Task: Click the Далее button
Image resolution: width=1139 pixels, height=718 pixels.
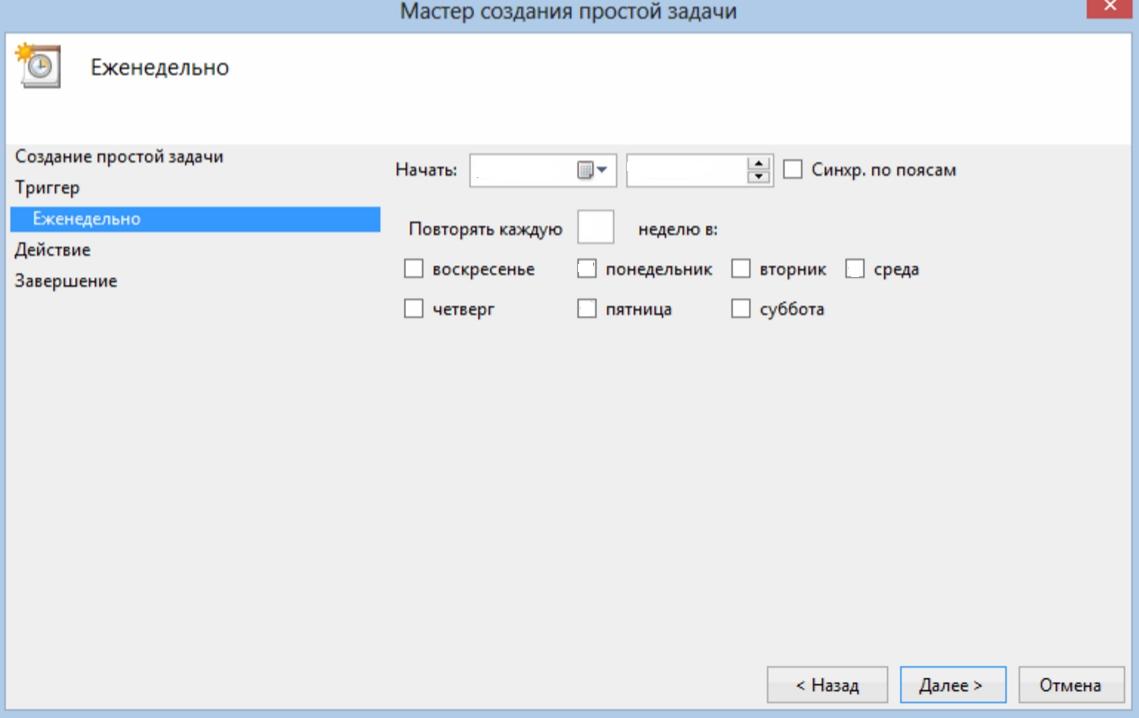Action: (x=952, y=685)
